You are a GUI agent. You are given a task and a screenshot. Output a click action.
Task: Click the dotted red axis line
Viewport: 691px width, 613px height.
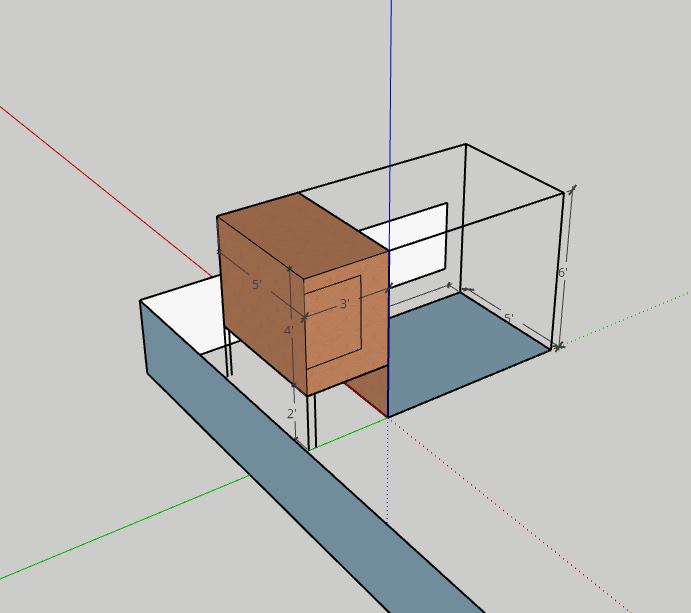(x=520, y=520)
